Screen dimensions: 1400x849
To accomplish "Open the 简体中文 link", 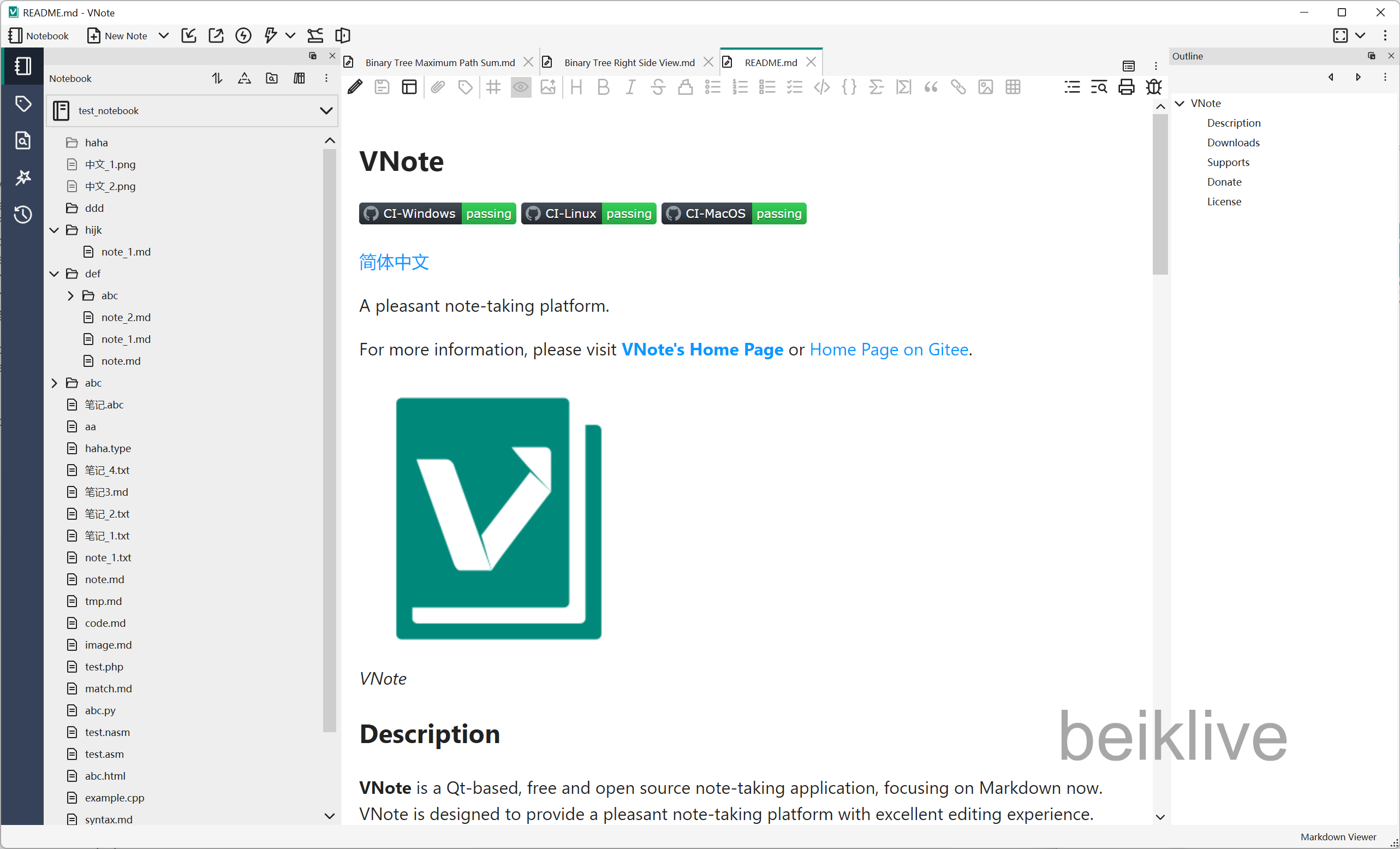I will point(394,262).
